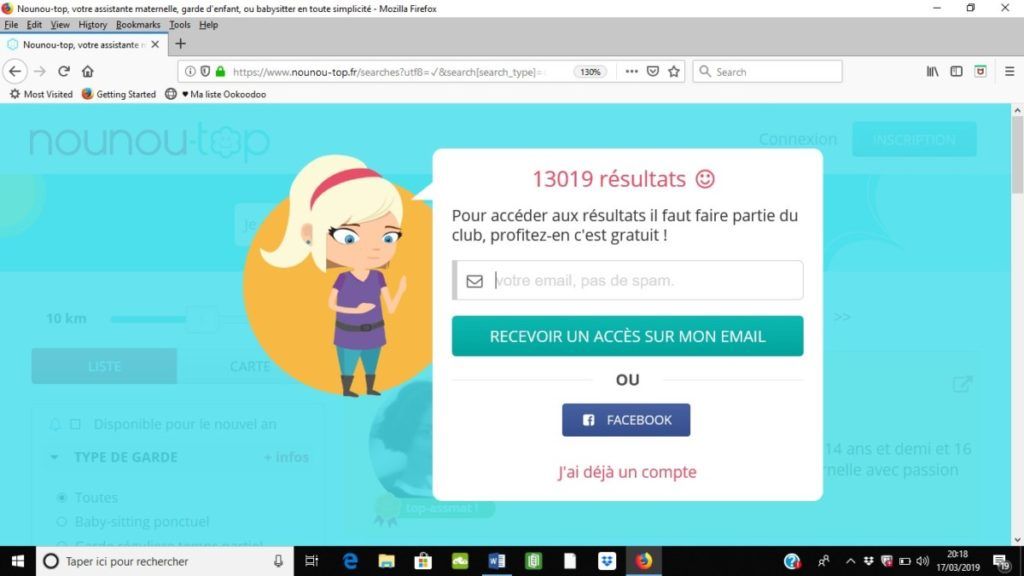Open the Windows Start menu

pyautogui.click(x=18, y=561)
